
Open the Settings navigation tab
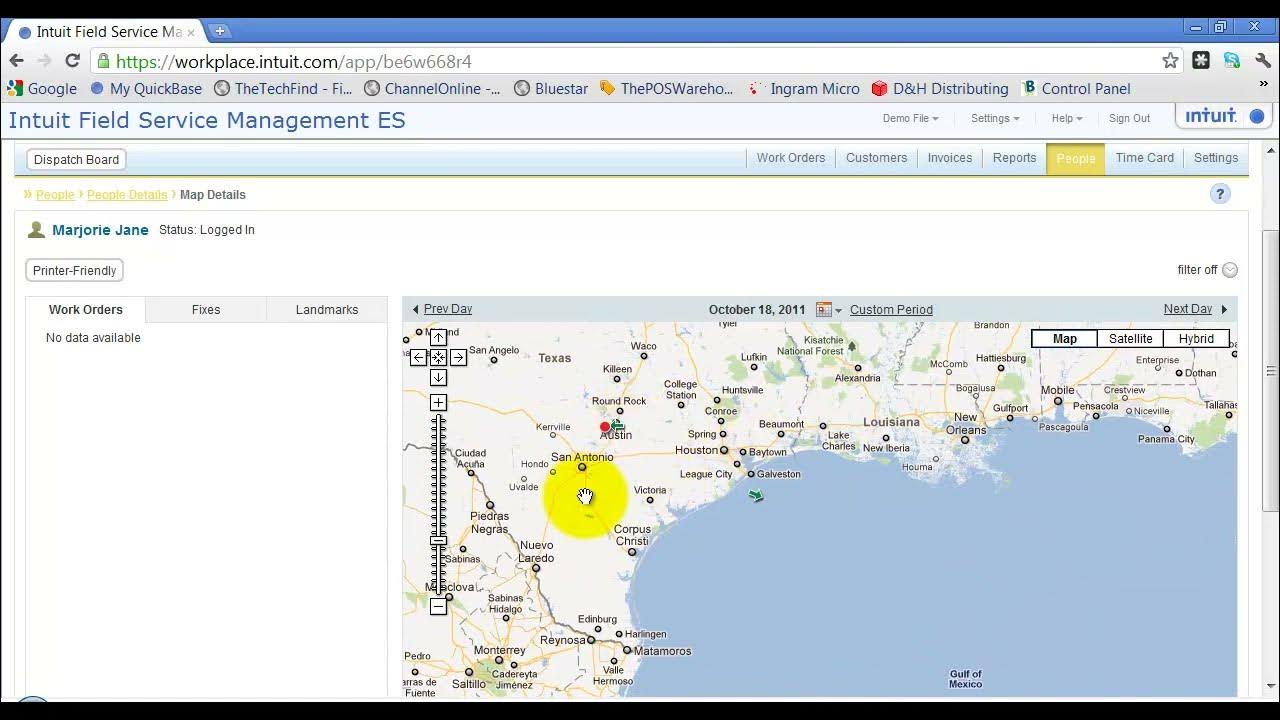click(1216, 158)
